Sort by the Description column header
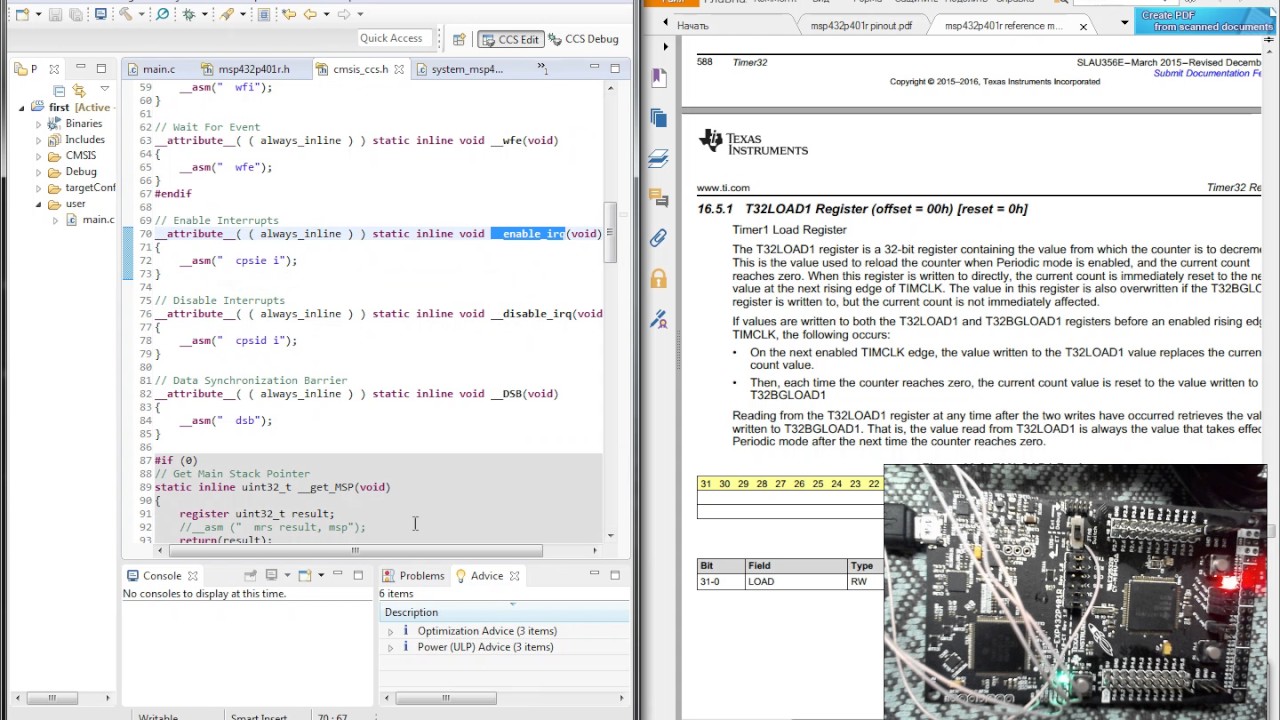The height and width of the screenshot is (720, 1280). 503,612
